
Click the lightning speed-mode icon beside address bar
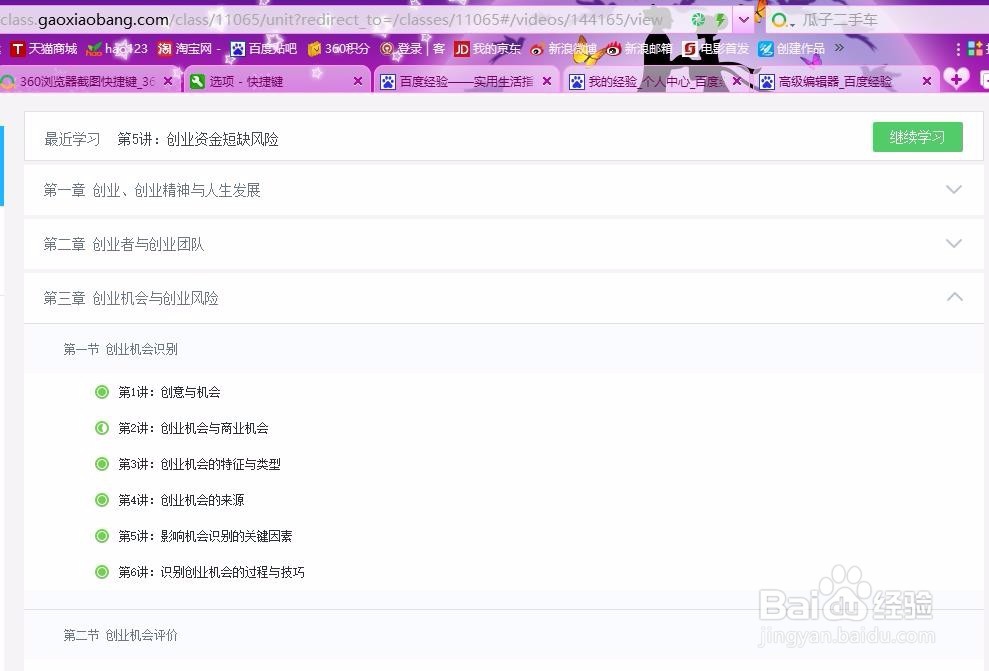click(x=721, y=19)
